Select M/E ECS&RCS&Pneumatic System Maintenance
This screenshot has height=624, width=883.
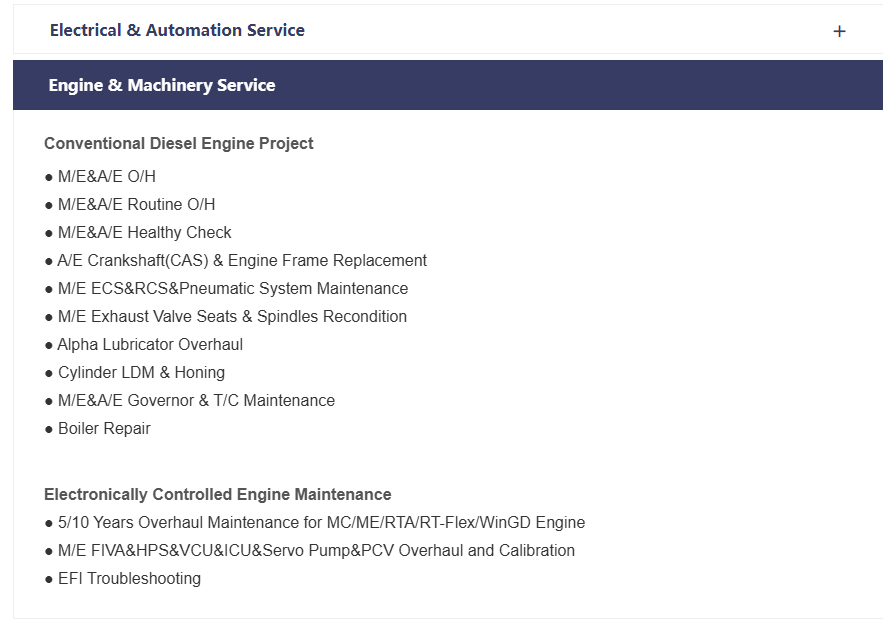[x=232, y=289]
